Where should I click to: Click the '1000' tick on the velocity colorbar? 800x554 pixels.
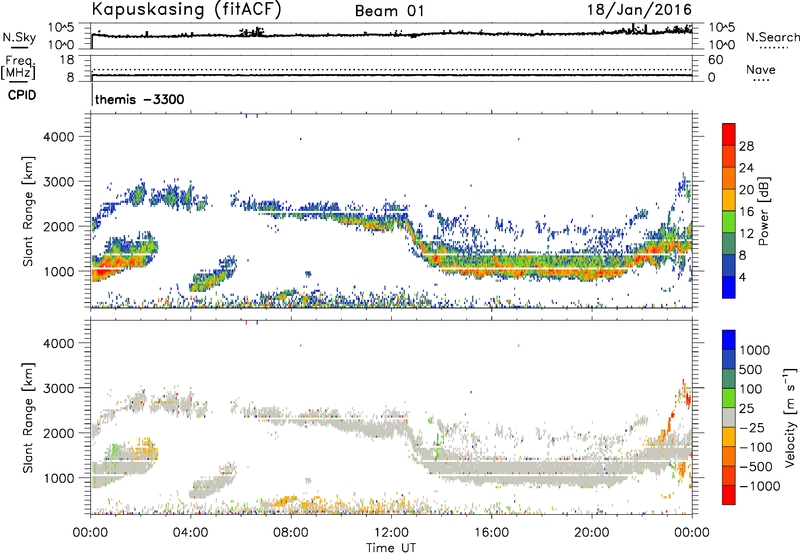coord(755,350)
